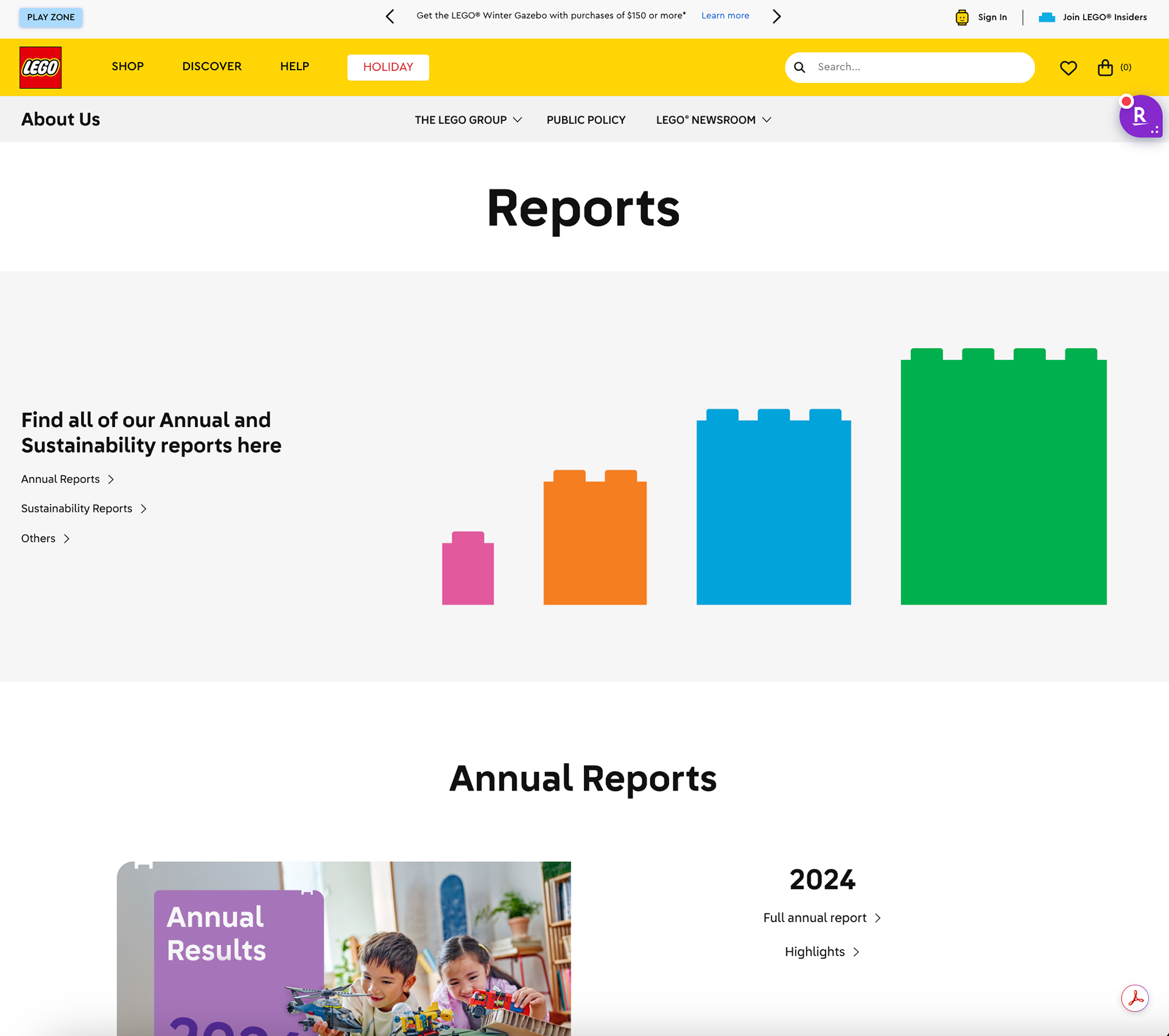
Task: Open the DISCOVER menu
Action: (x=211, y=67)
